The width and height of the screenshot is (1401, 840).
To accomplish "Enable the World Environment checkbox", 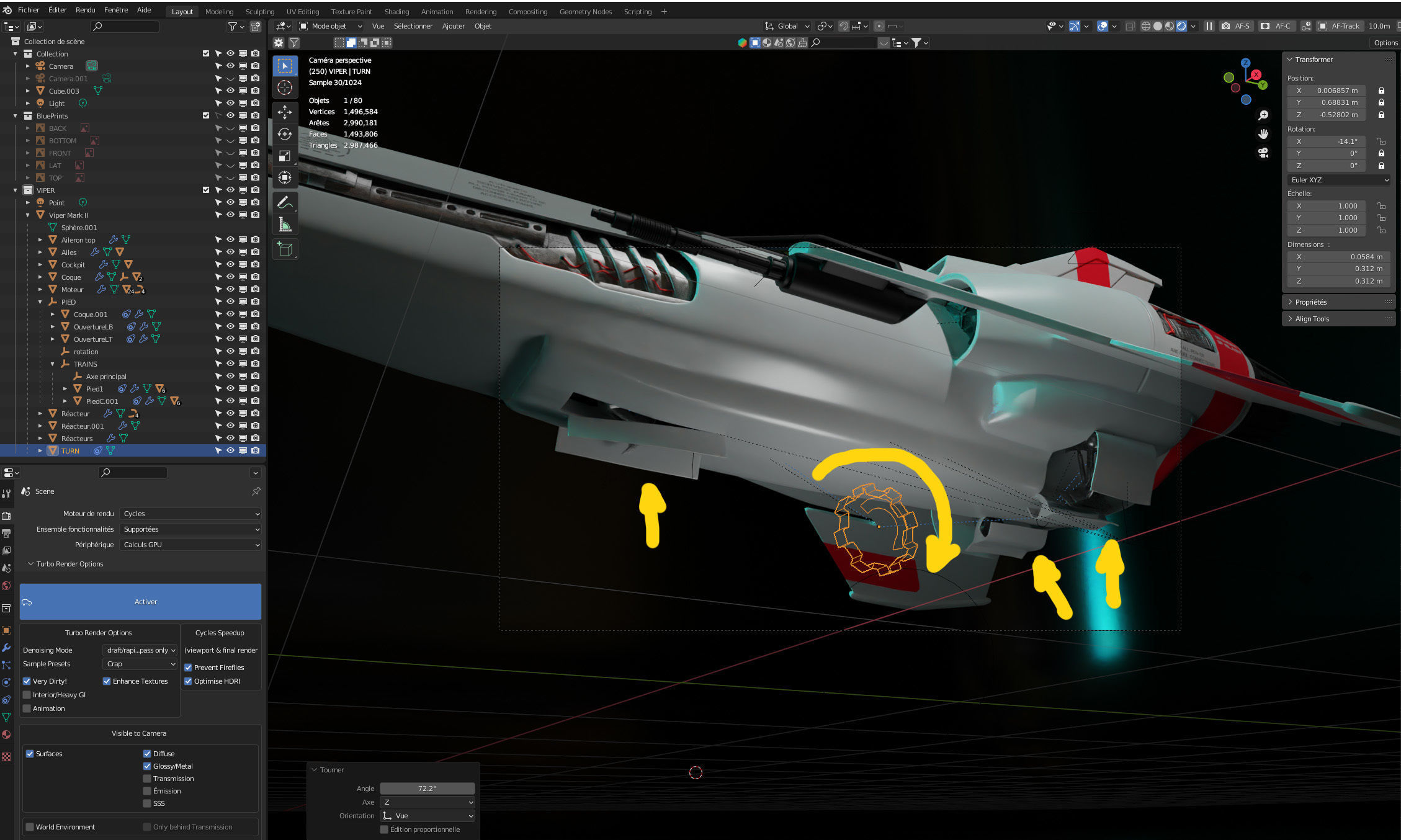I will pos(29,827).
